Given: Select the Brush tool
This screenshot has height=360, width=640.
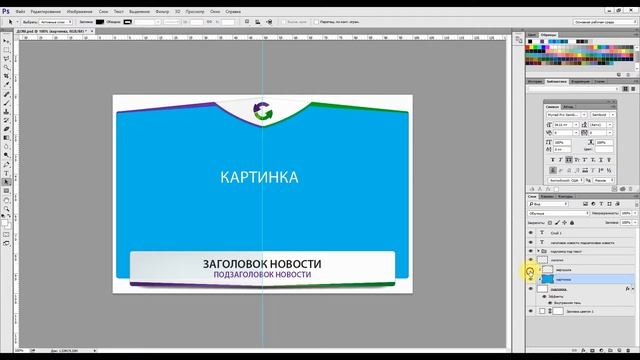Looking at the screenshot, I should [x=7, y=103].
